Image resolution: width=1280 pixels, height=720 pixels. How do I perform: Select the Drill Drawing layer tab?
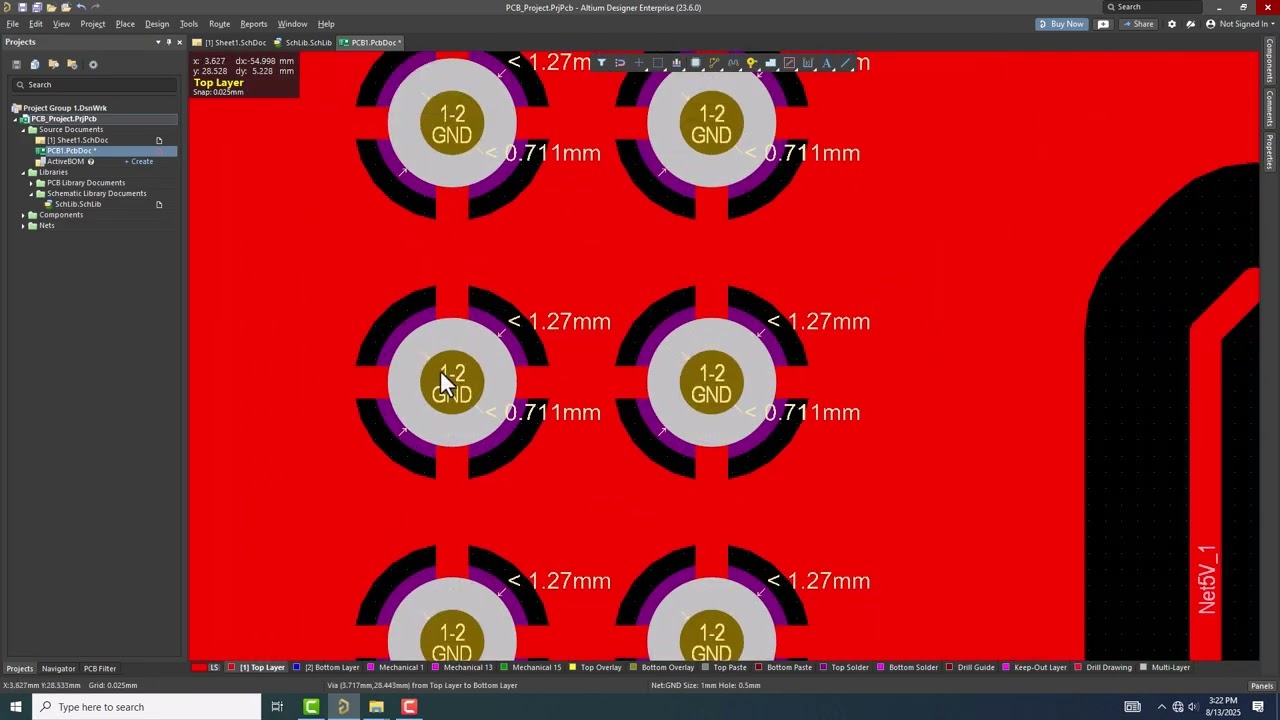pos(1104,667)
